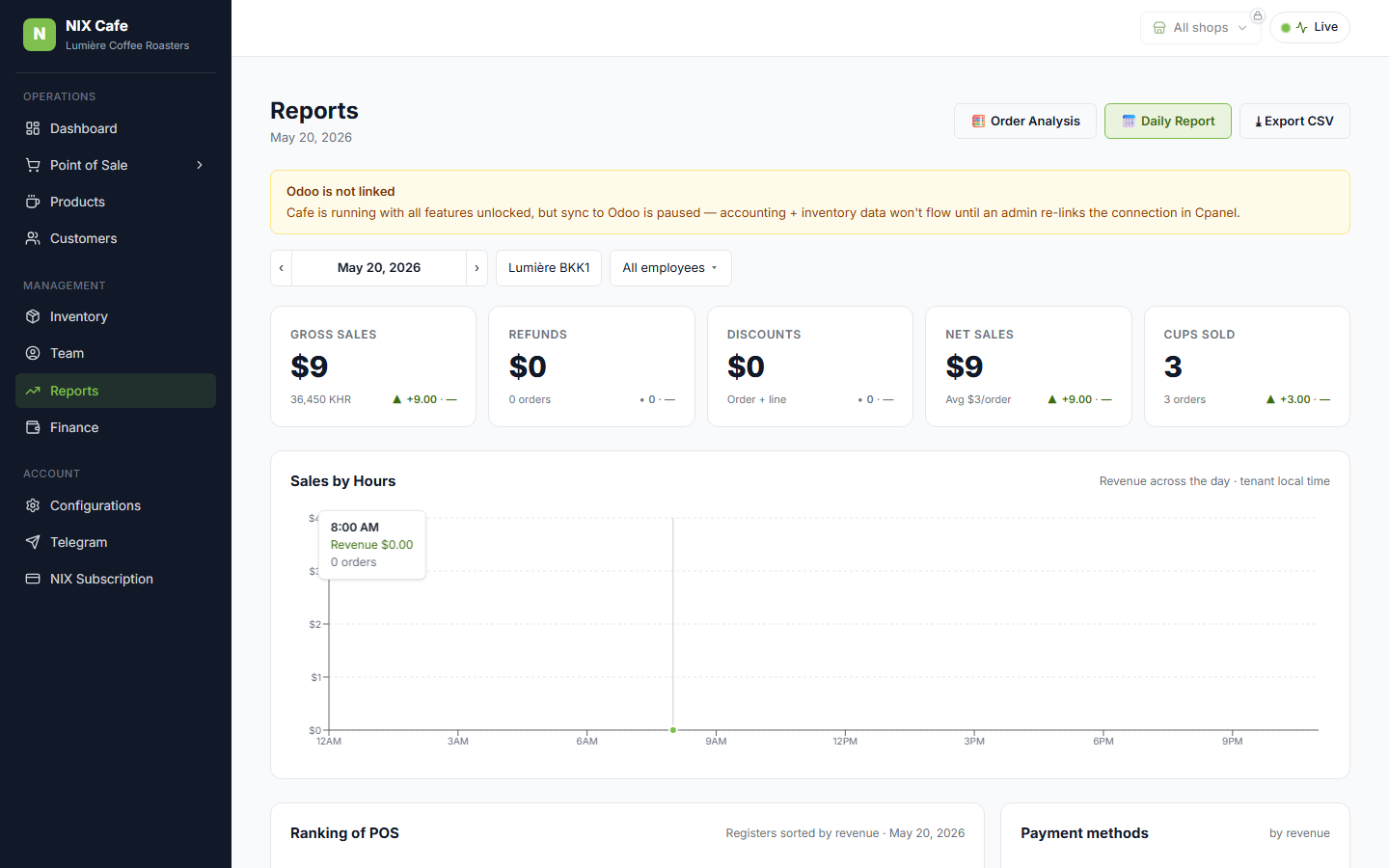
Task: Expand the Point of Sale submenu chevron
Action: pyautogui.click(x=200, y=165)
